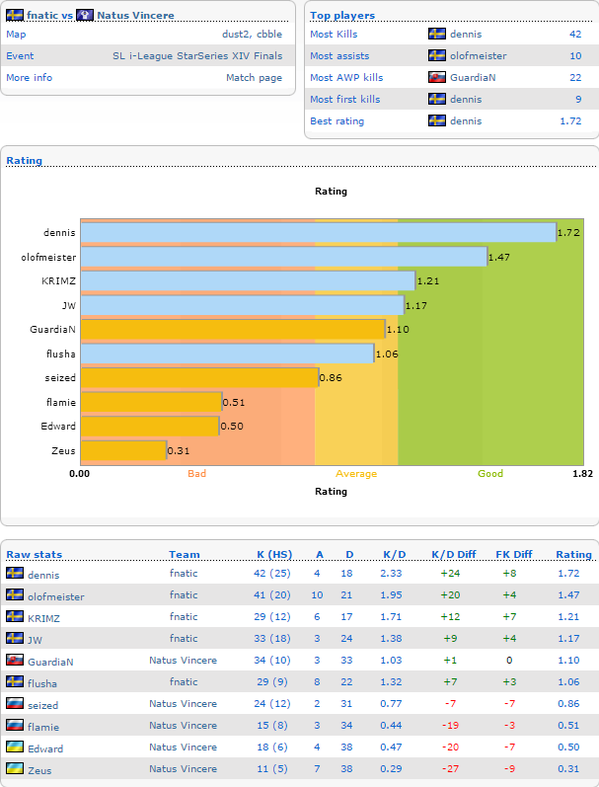The width and height of the screenshot is (599, 787).
Task: Sort raw stats by FK Diff column
Action: click(x=514, y=555)
